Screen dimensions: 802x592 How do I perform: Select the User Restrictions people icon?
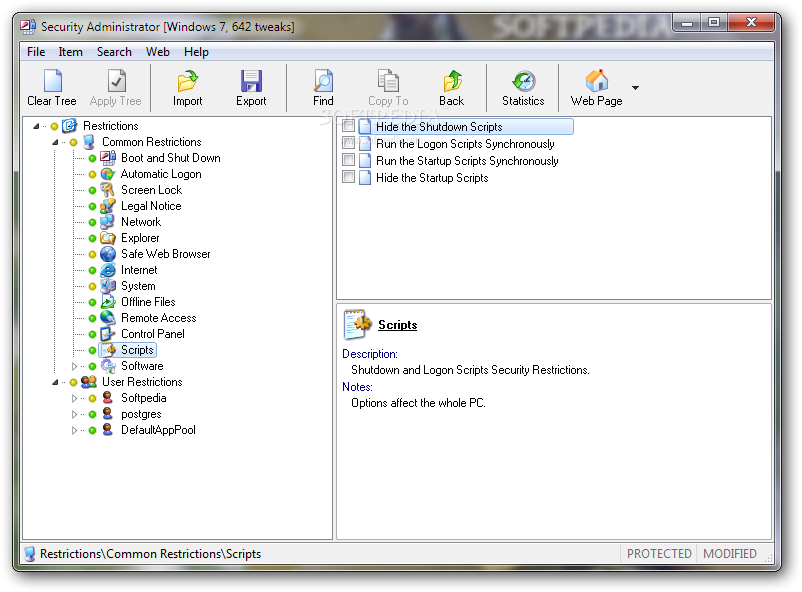[x=89, y=382]
